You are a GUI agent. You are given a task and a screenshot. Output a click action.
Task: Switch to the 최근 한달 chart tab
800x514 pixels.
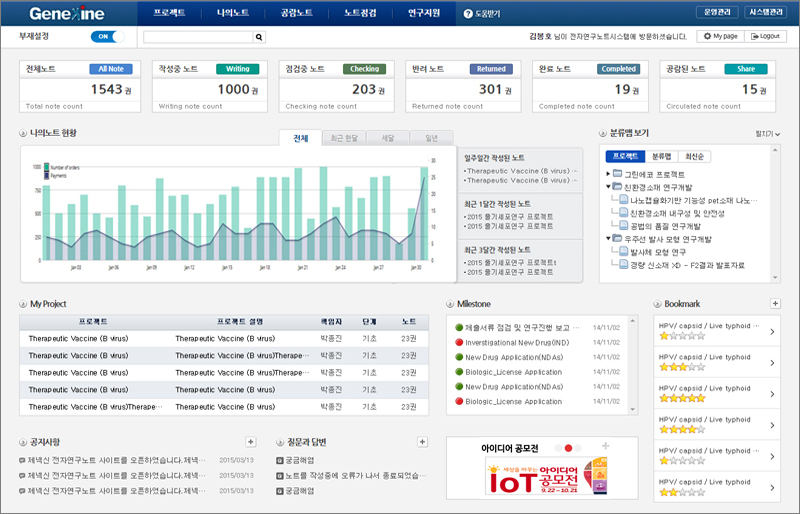coord(343,138)
